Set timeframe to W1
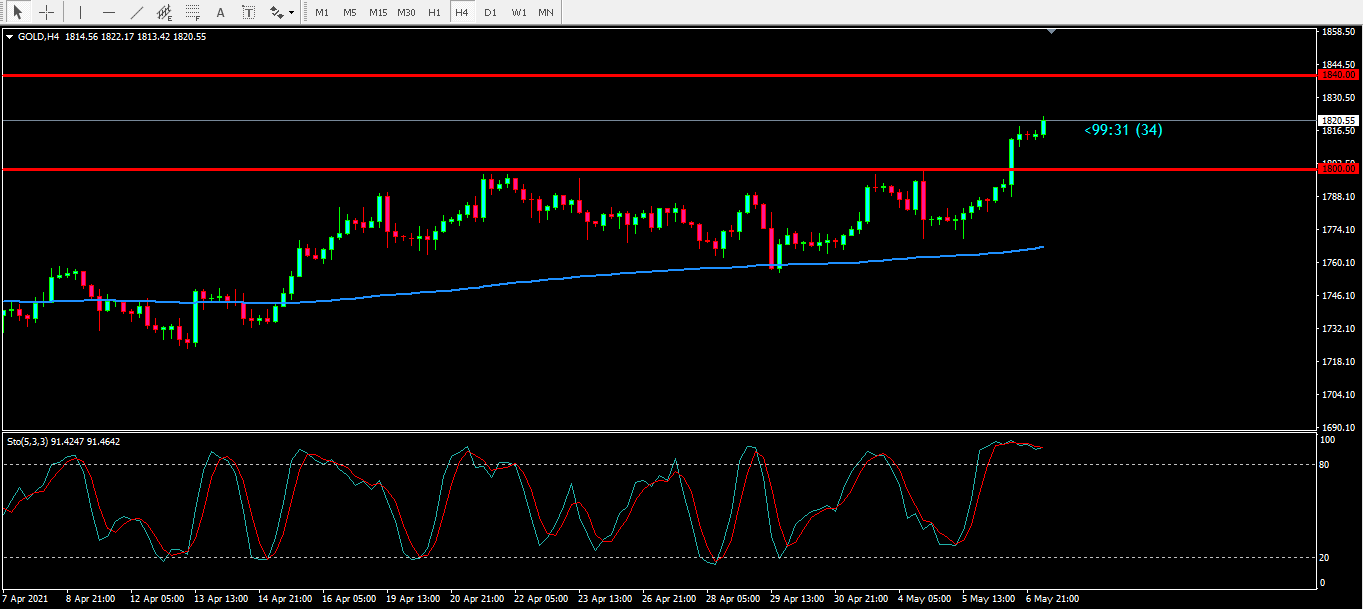 pos(518,13)
